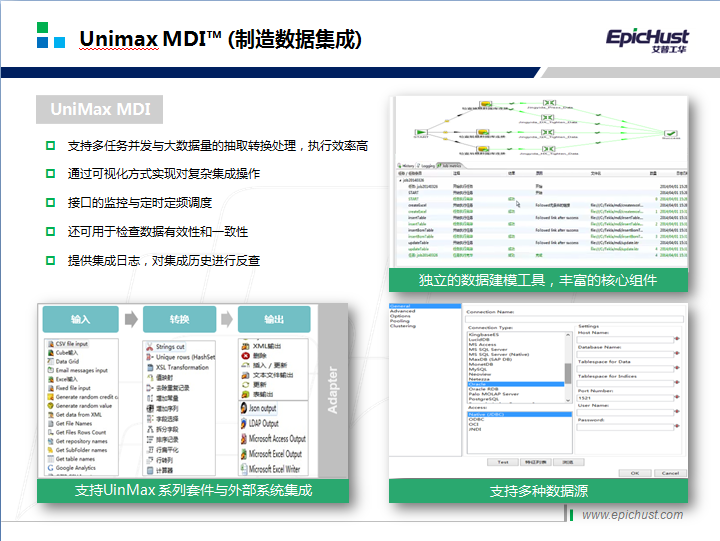Image resolution: width=720 pixels, height=541 pixels.
Task: Click the Microsoft Excel Output icon
Action: coord(244,454)
